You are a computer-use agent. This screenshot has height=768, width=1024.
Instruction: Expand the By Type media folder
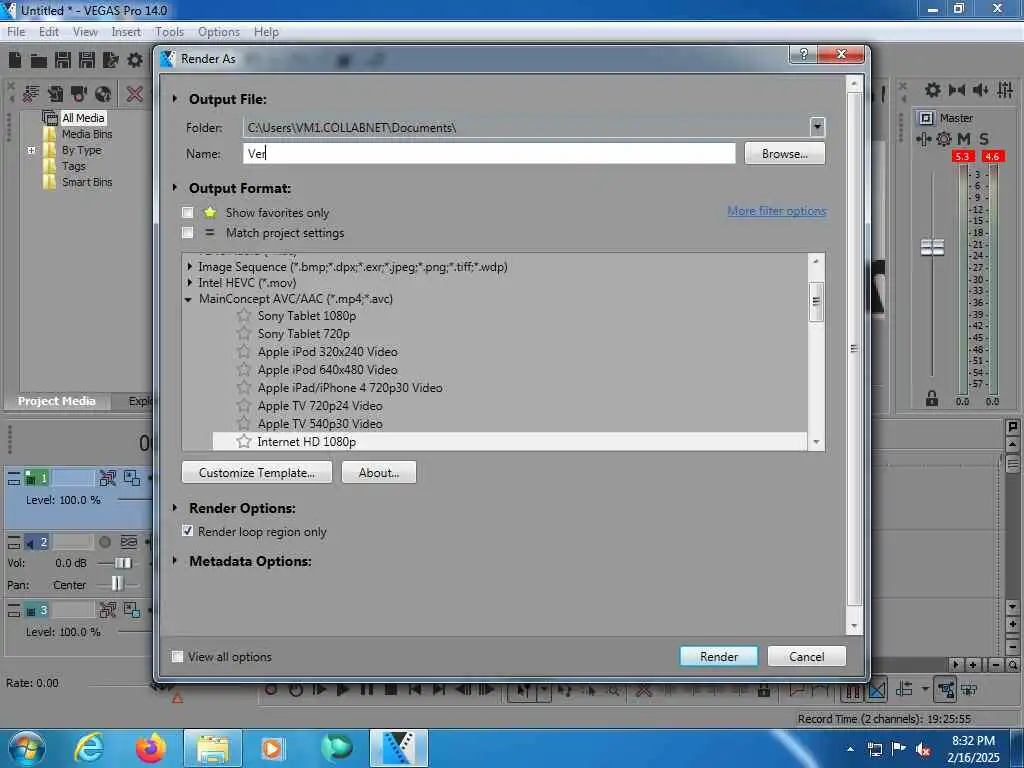pyautogui.click(x=31, y=150)
